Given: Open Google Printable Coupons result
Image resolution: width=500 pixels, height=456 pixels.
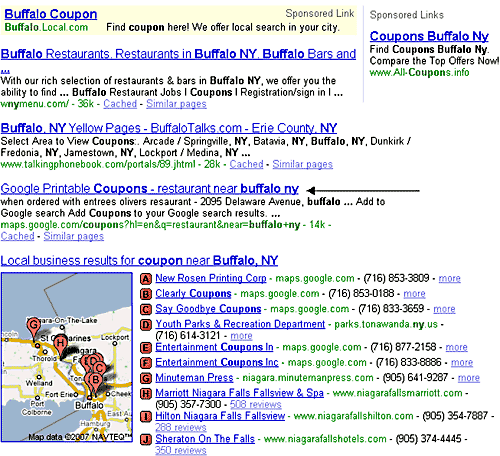Looking at the screenshot, I should coord(150,189).
